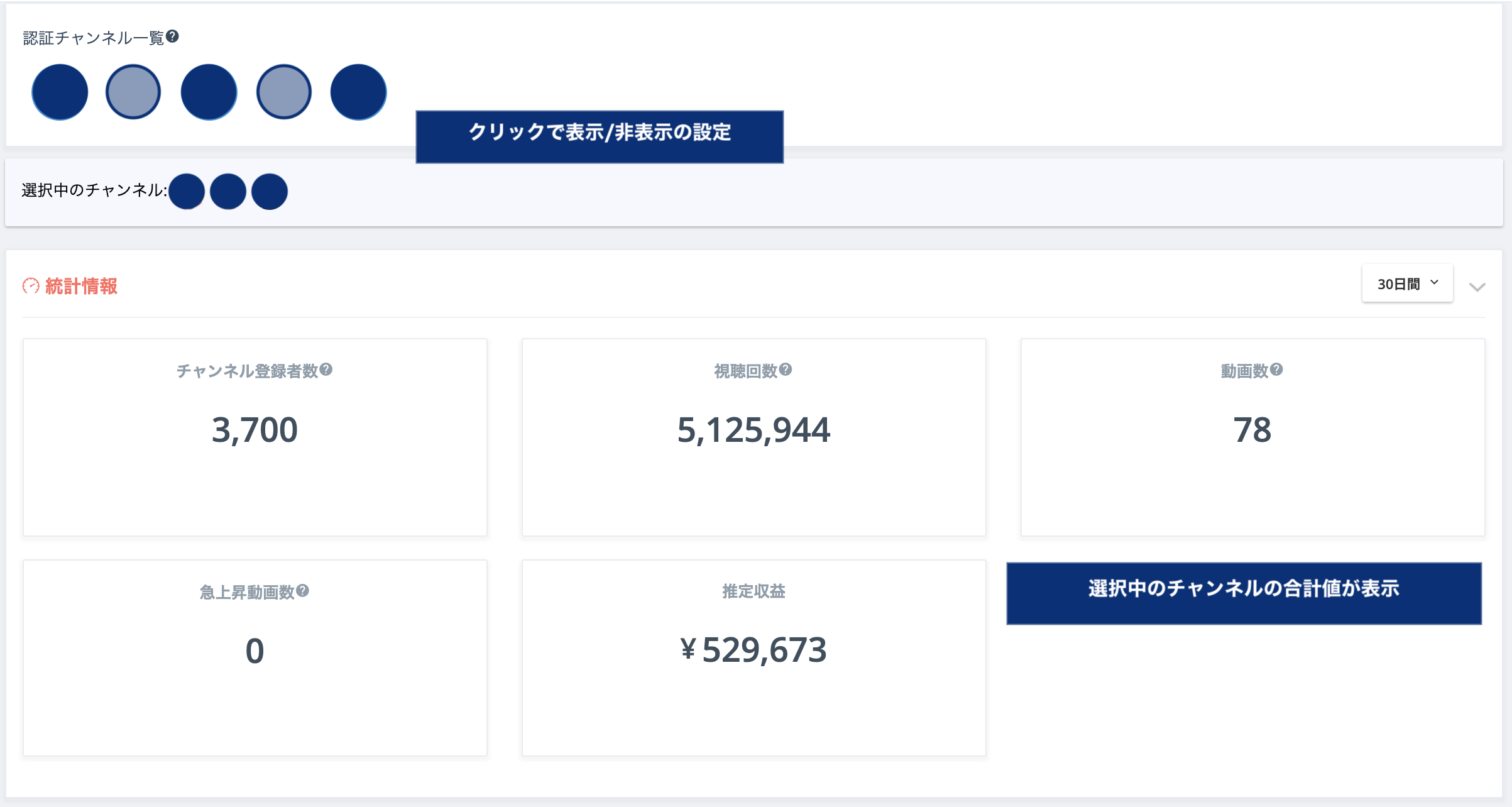
Task: Click the 視聴回数 5,125,944 card
Action: tap(753, 437)
